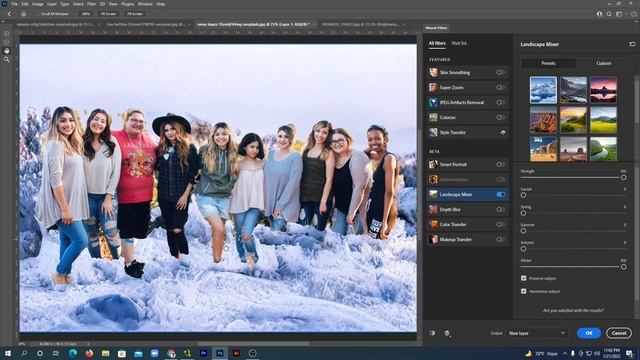This screenshot has width=640, height=360.
Task: Open the Filter menu
Action: point(91,4)
